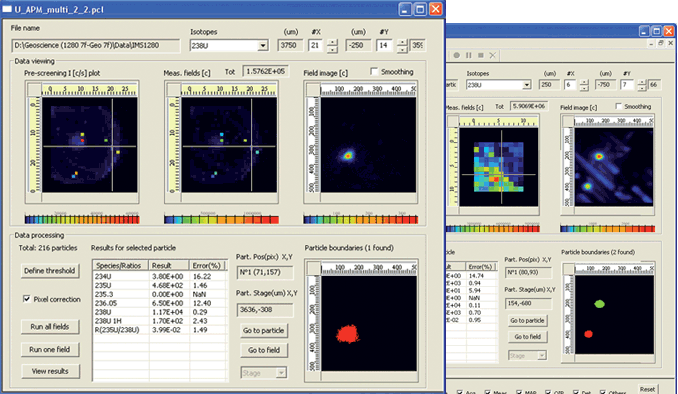Select the 235U row in results table

(160, 285)
